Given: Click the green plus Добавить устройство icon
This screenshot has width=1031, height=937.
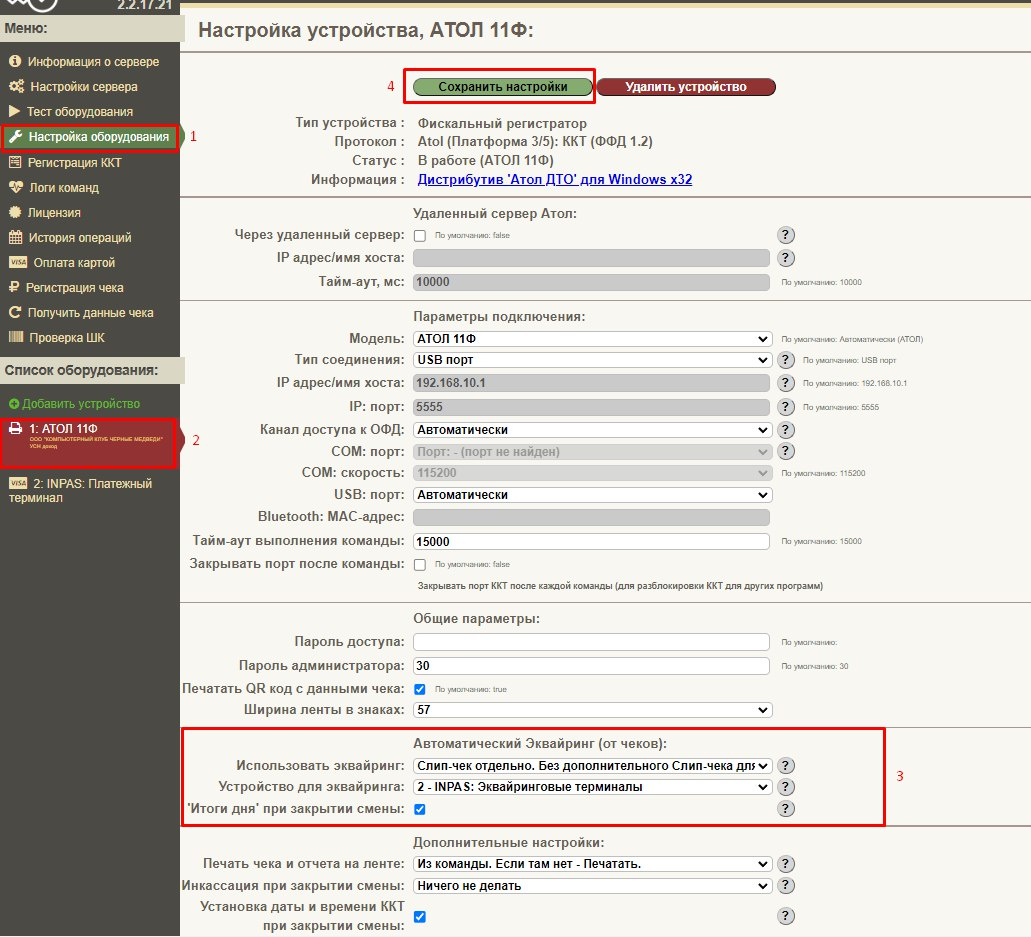Looking at the screenshot, I should [x=14, y=404].
